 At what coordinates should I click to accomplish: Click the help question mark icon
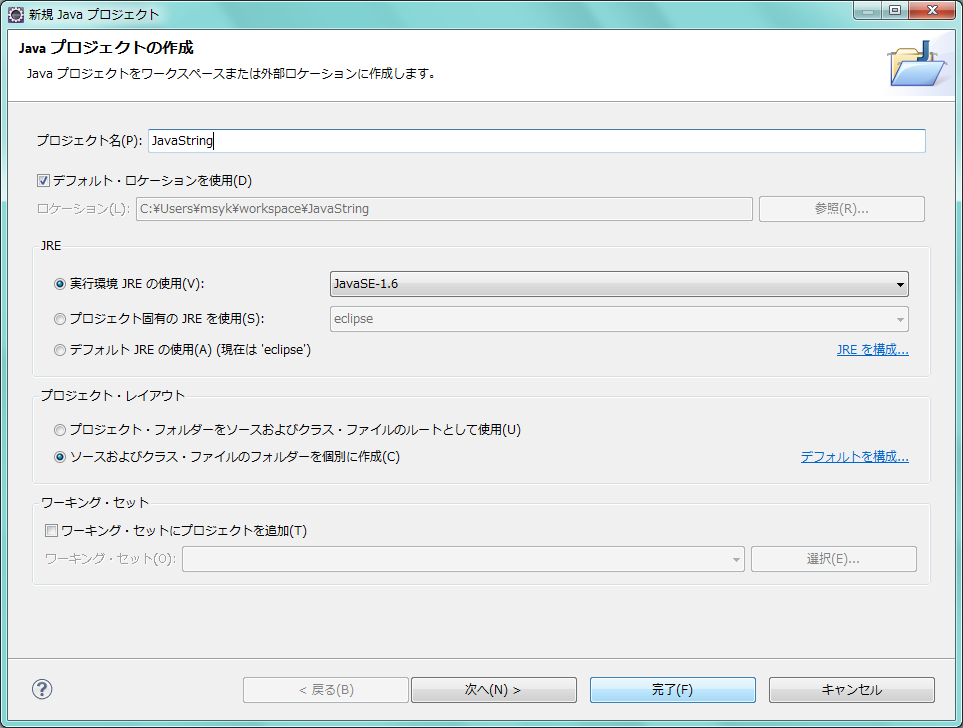[x=42, y=689]
